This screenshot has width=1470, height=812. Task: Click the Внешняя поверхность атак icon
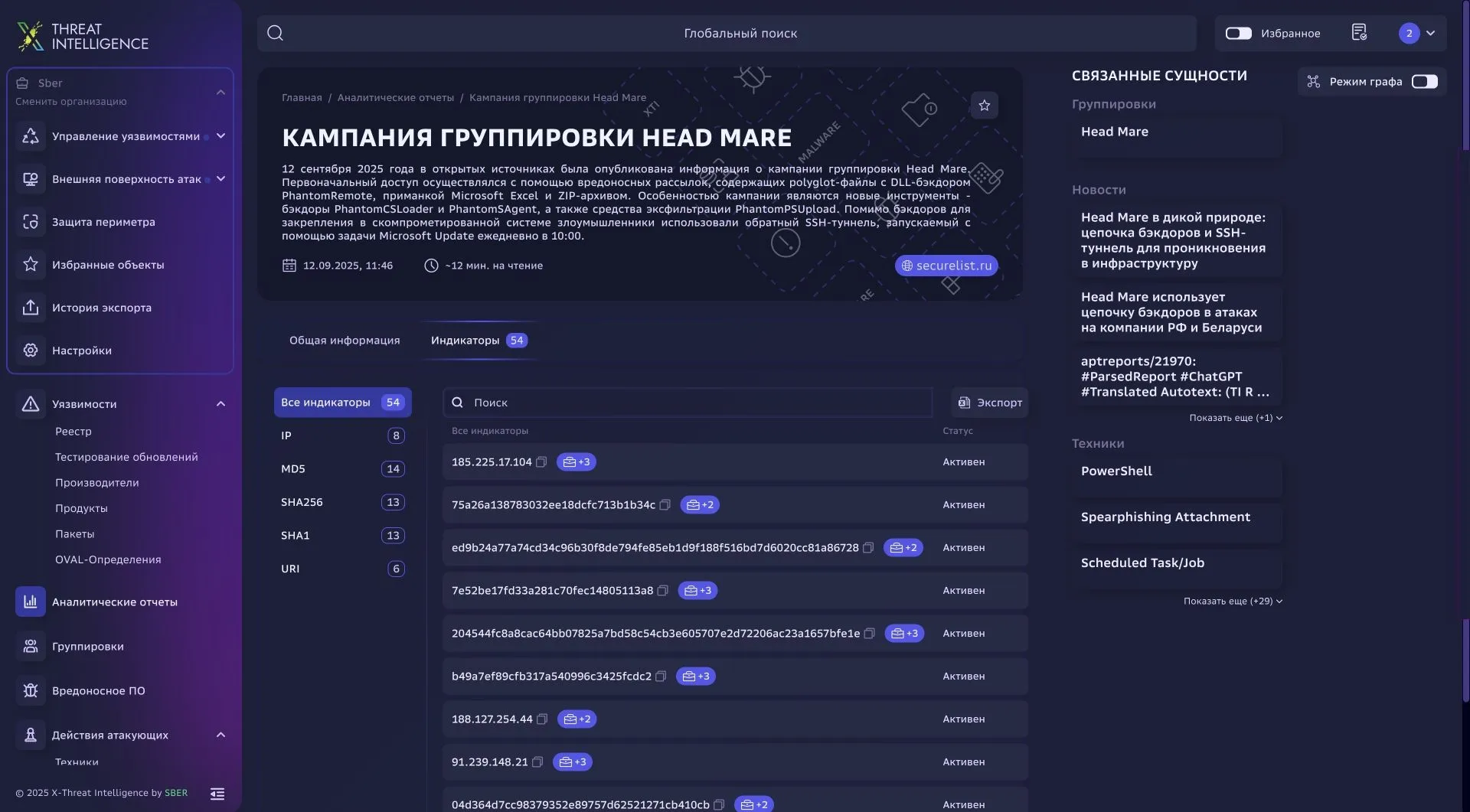[x=31, y=179]
